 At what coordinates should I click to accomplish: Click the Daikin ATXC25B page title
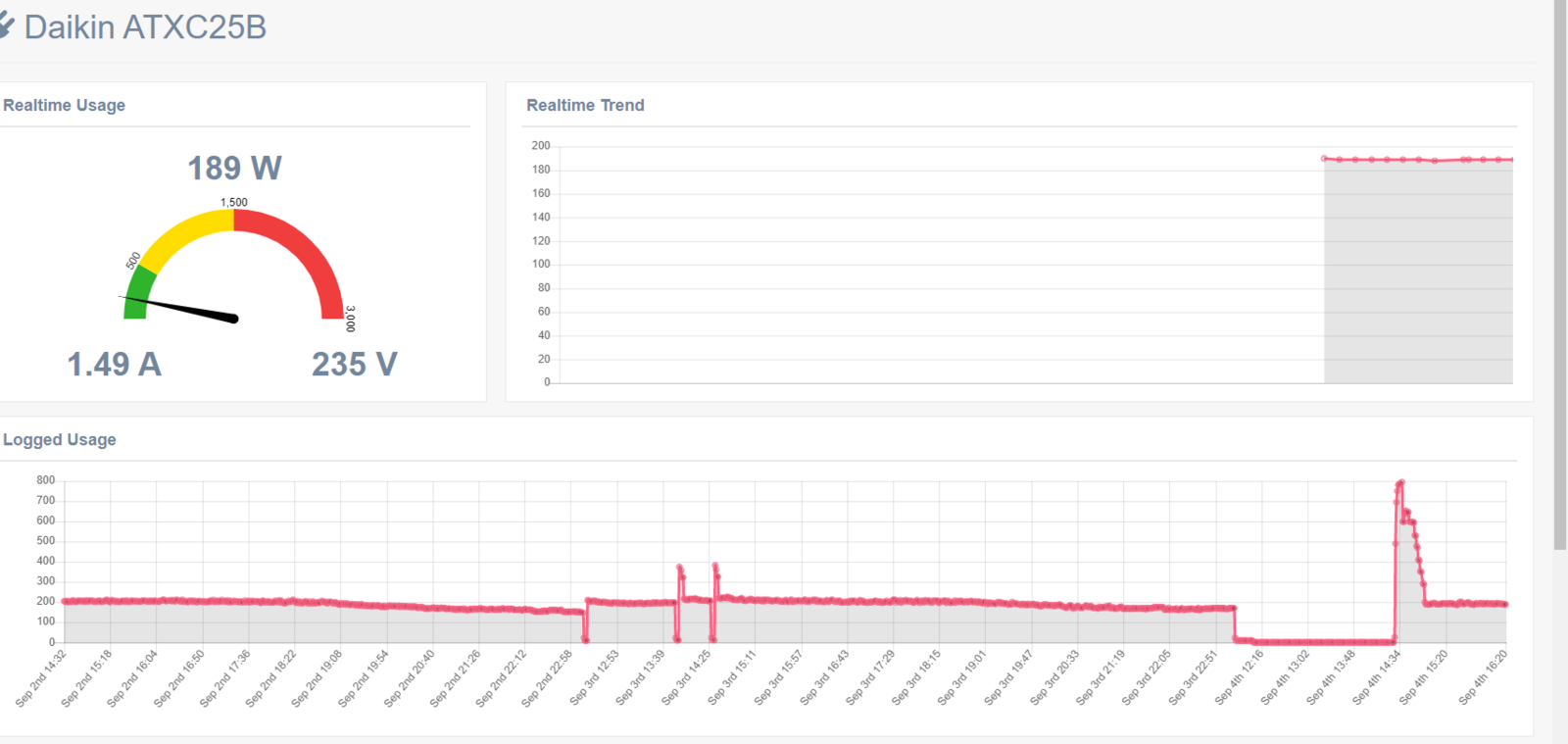(145, 27)
